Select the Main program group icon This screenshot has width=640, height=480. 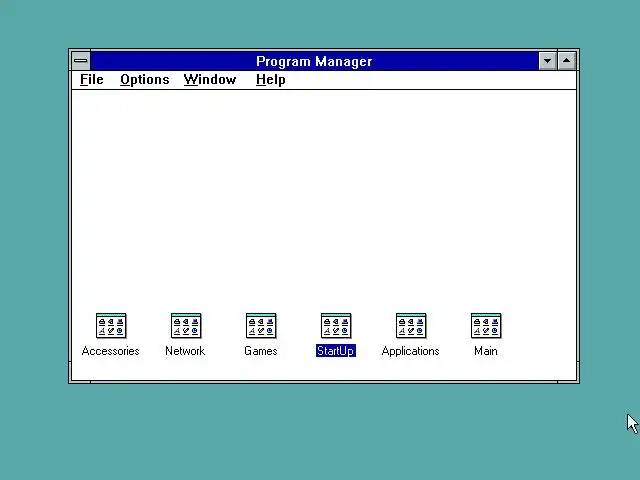tap(486, 326)
